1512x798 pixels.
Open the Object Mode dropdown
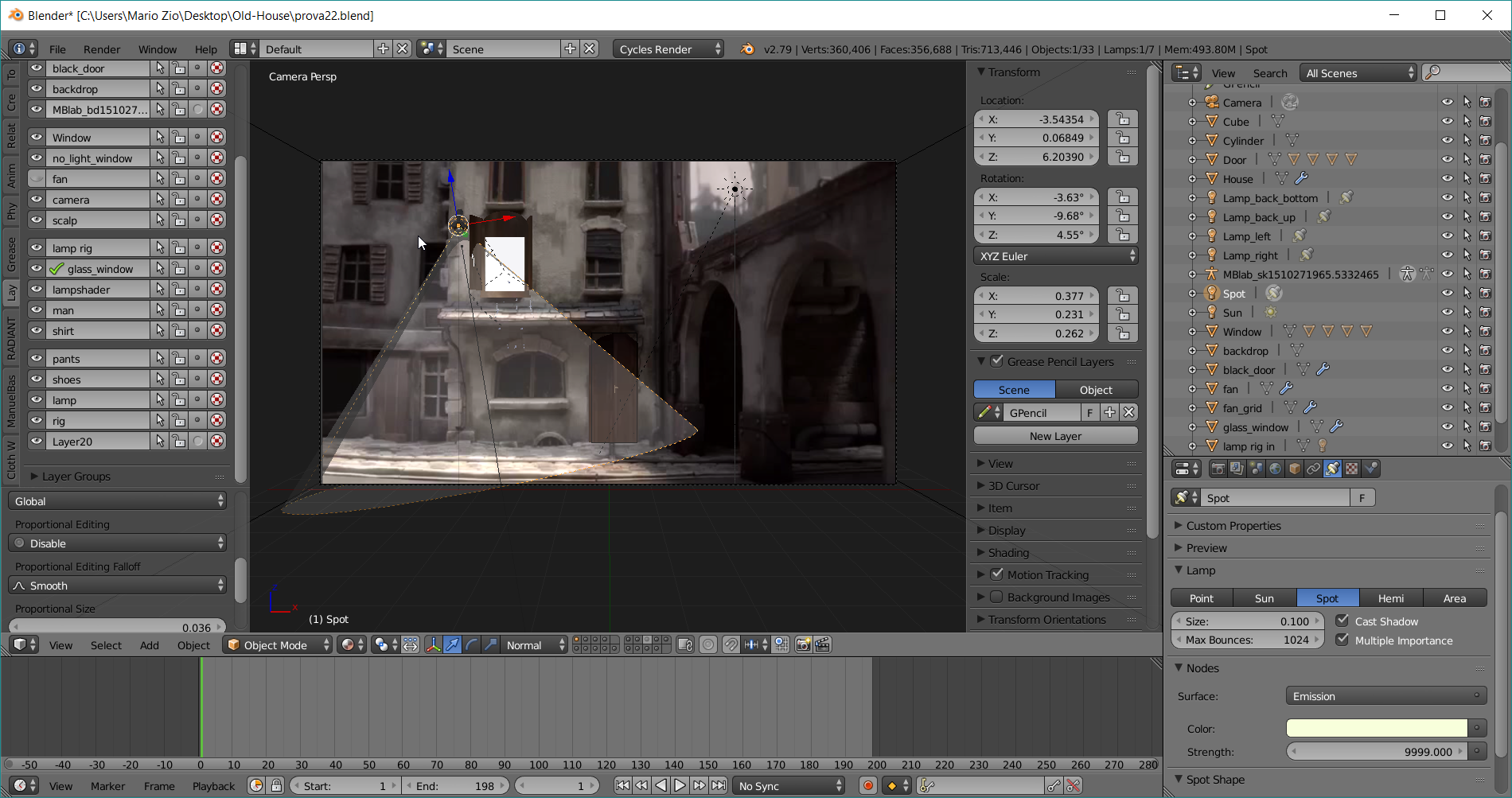278,644
